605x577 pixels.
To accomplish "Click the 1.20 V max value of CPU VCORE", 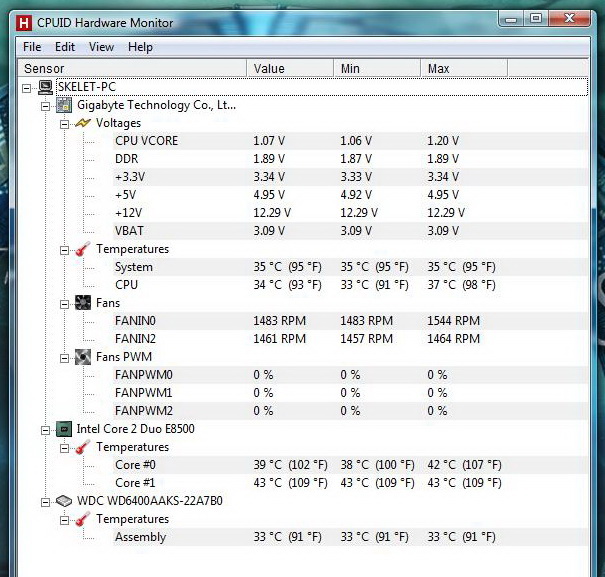I will (x=443, y=141).
